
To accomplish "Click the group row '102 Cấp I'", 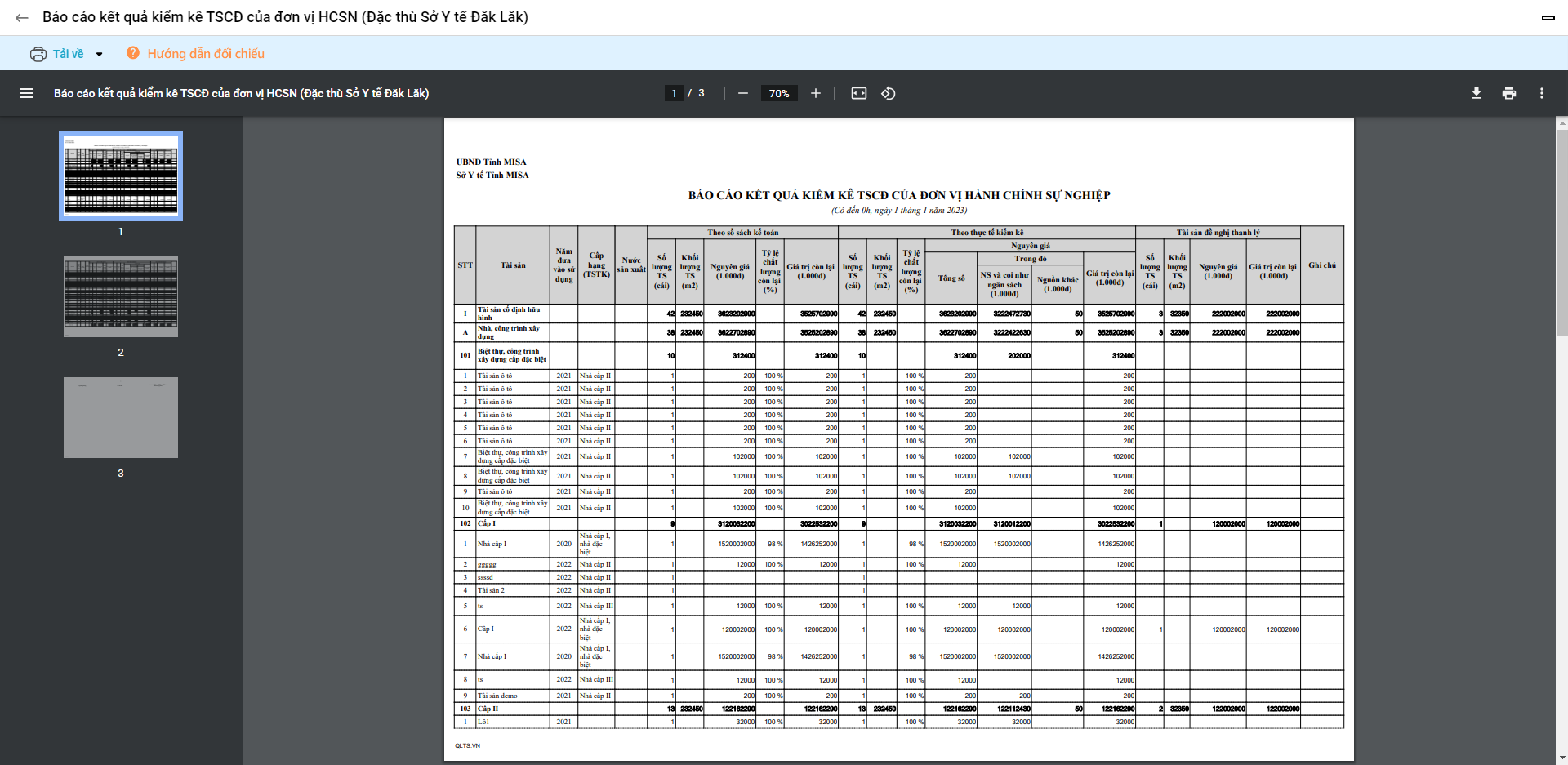I will coord(899,524).
